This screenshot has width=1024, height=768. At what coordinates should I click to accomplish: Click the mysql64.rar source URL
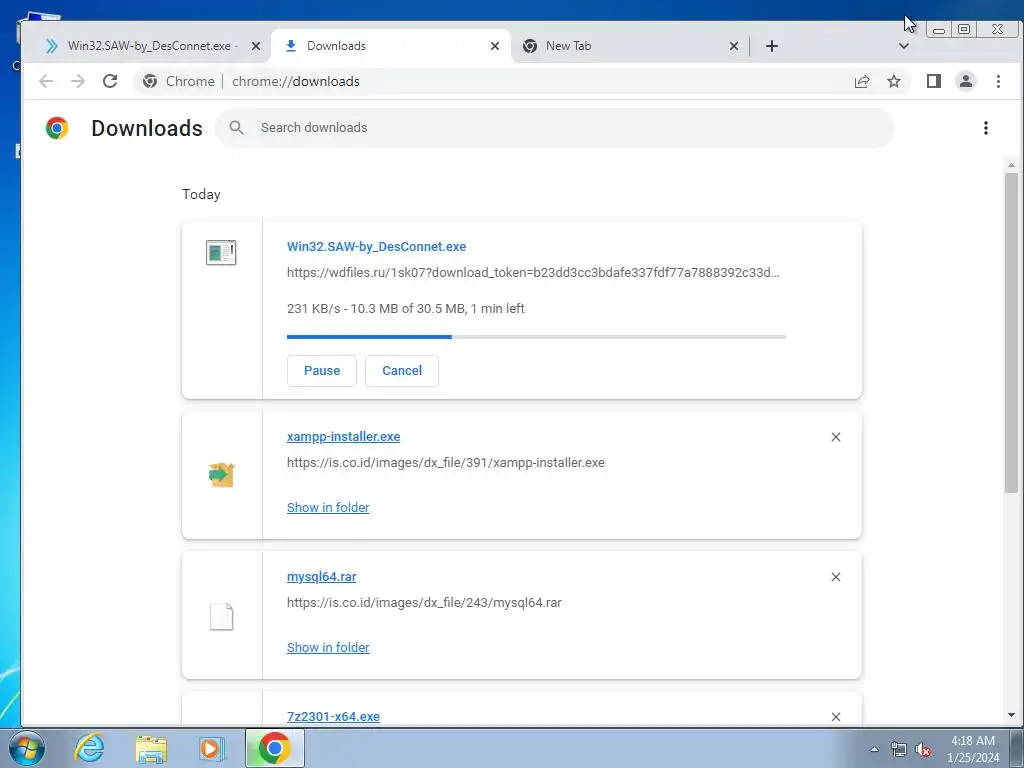pos(424,602)
